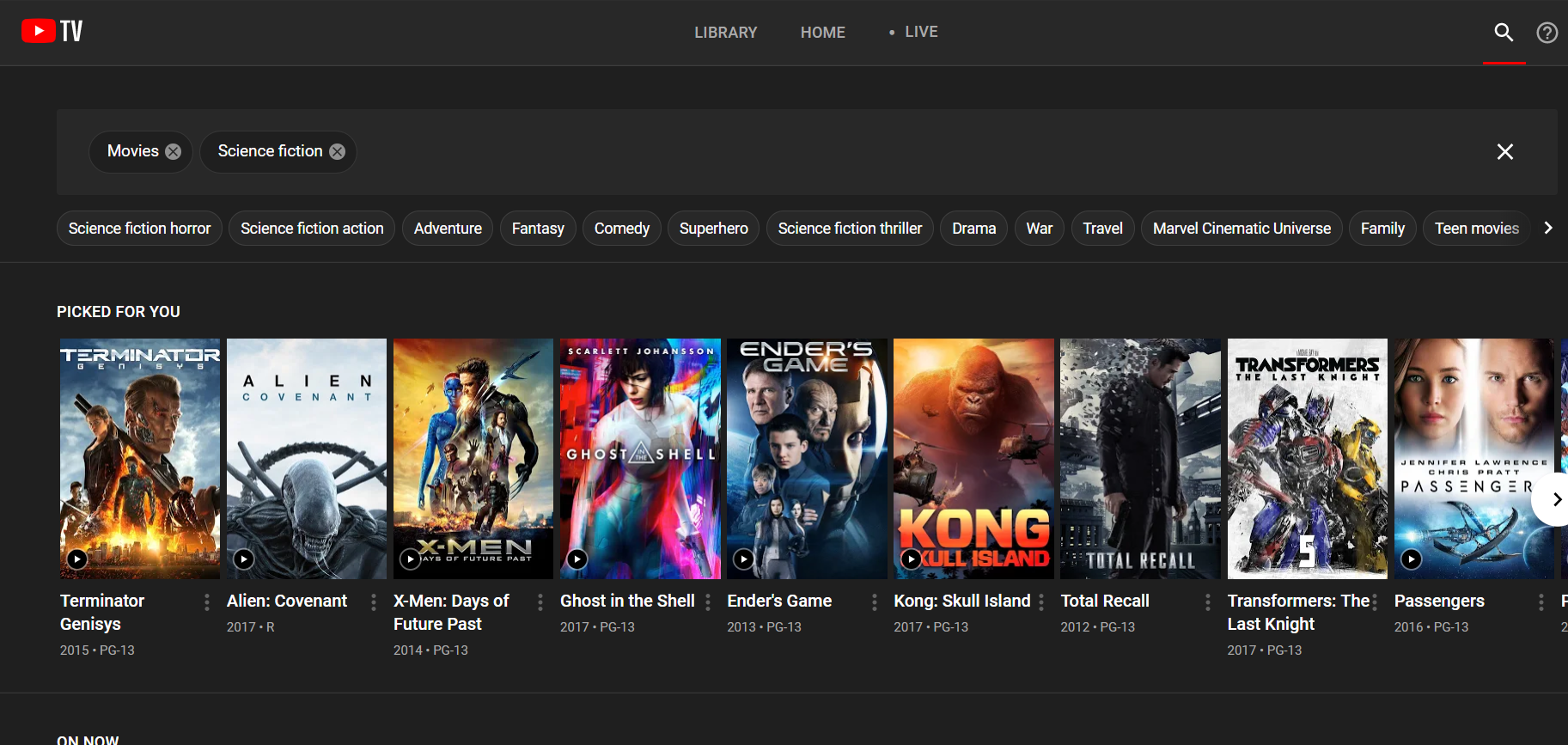Screen dimensions: 1568x745
Task: Play Passengers using the poster play icon
Action: 1411,559
